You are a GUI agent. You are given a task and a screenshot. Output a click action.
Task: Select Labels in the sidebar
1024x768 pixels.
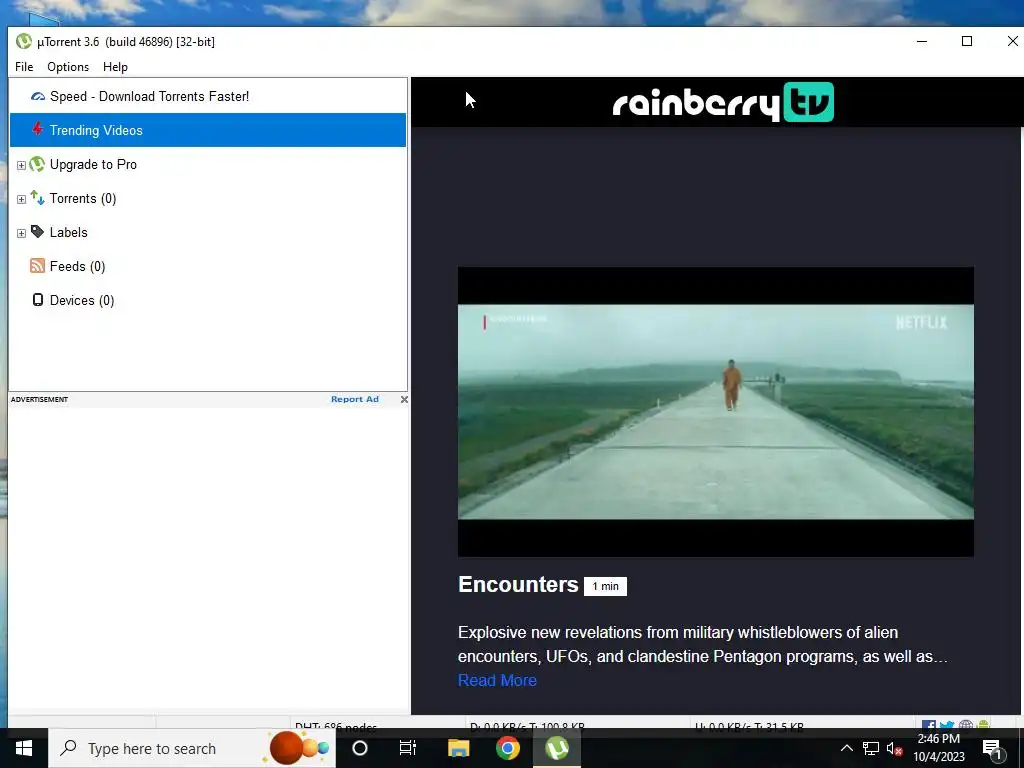pos(69,232)
